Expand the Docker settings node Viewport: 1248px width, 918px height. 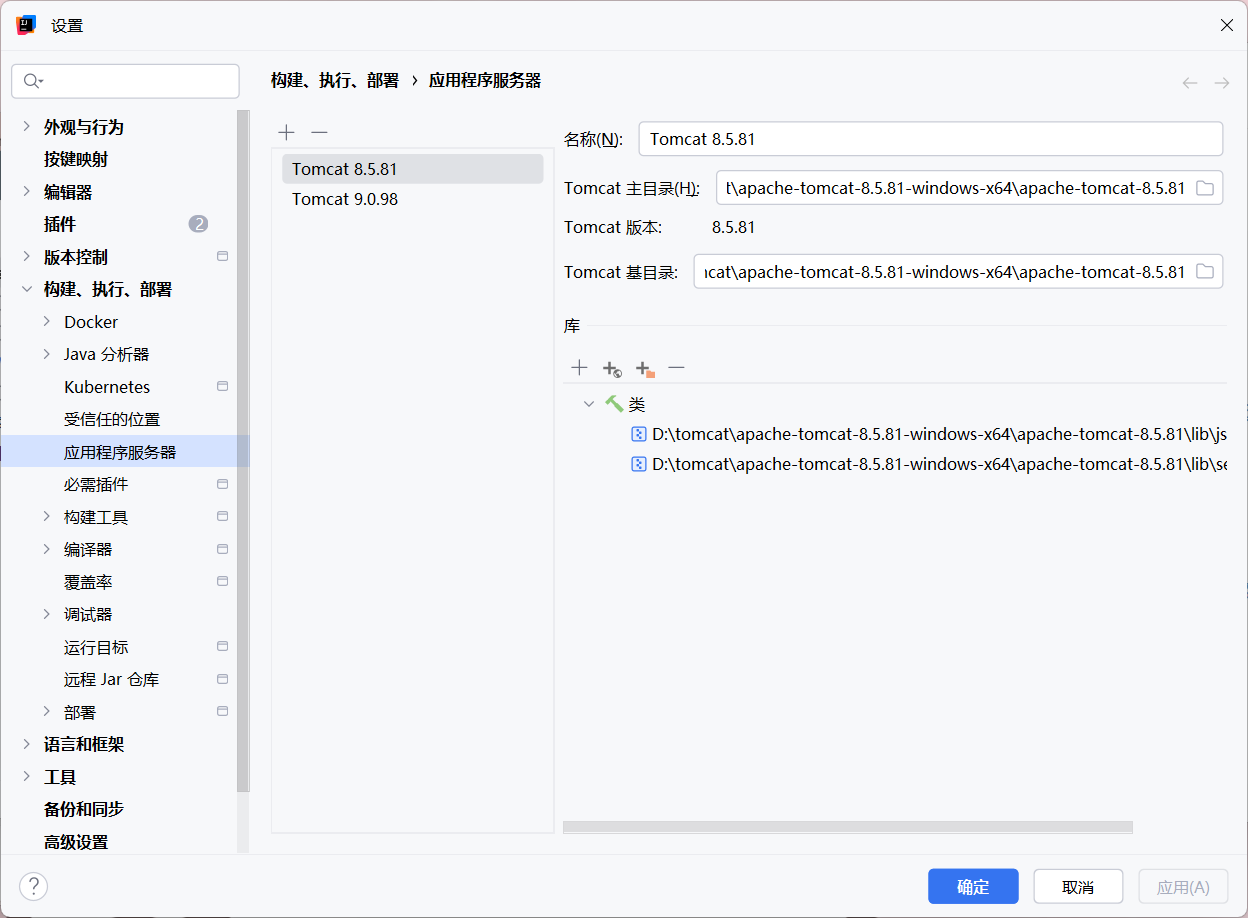[47, 322]
